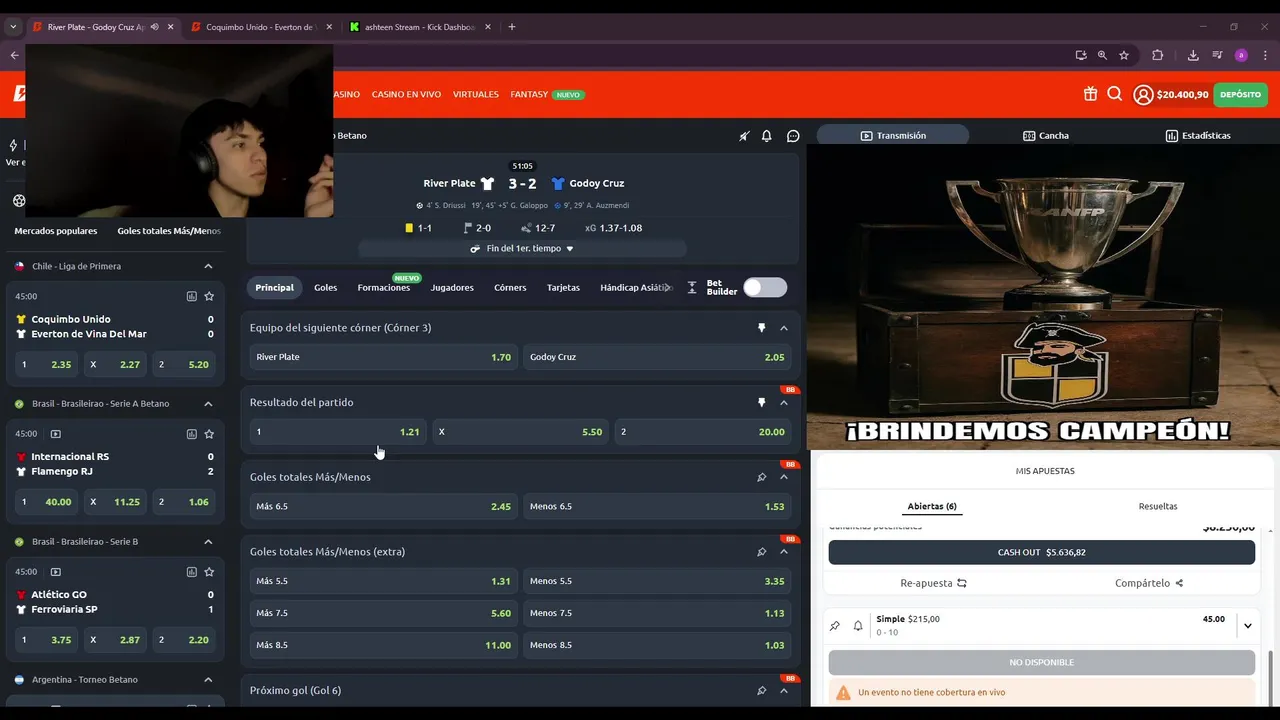The width and height of the screenshot is (1280, 720).
Task: Collapse Equipo del siguiente córner section
Action: click(784, 328)
